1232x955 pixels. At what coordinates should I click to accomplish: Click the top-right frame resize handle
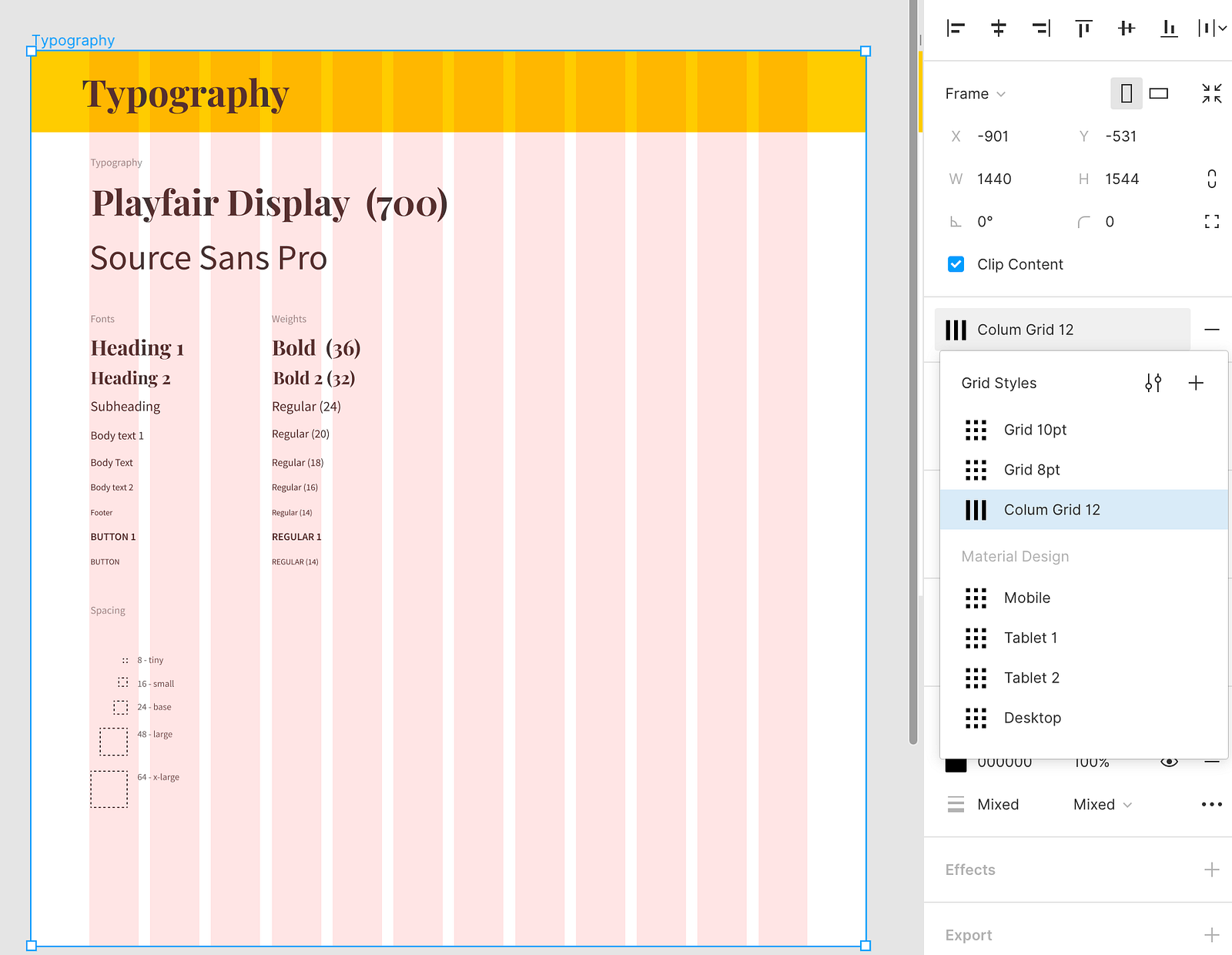coord(865,51)
